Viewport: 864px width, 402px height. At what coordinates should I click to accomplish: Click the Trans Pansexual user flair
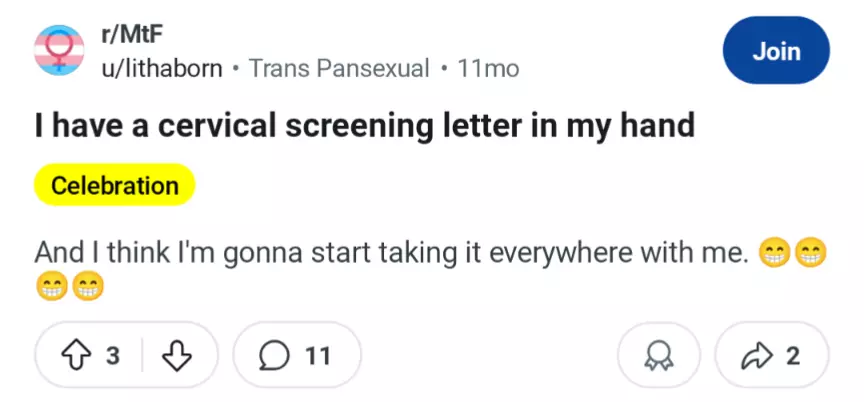pyautogui.click(x=338, y=69)
